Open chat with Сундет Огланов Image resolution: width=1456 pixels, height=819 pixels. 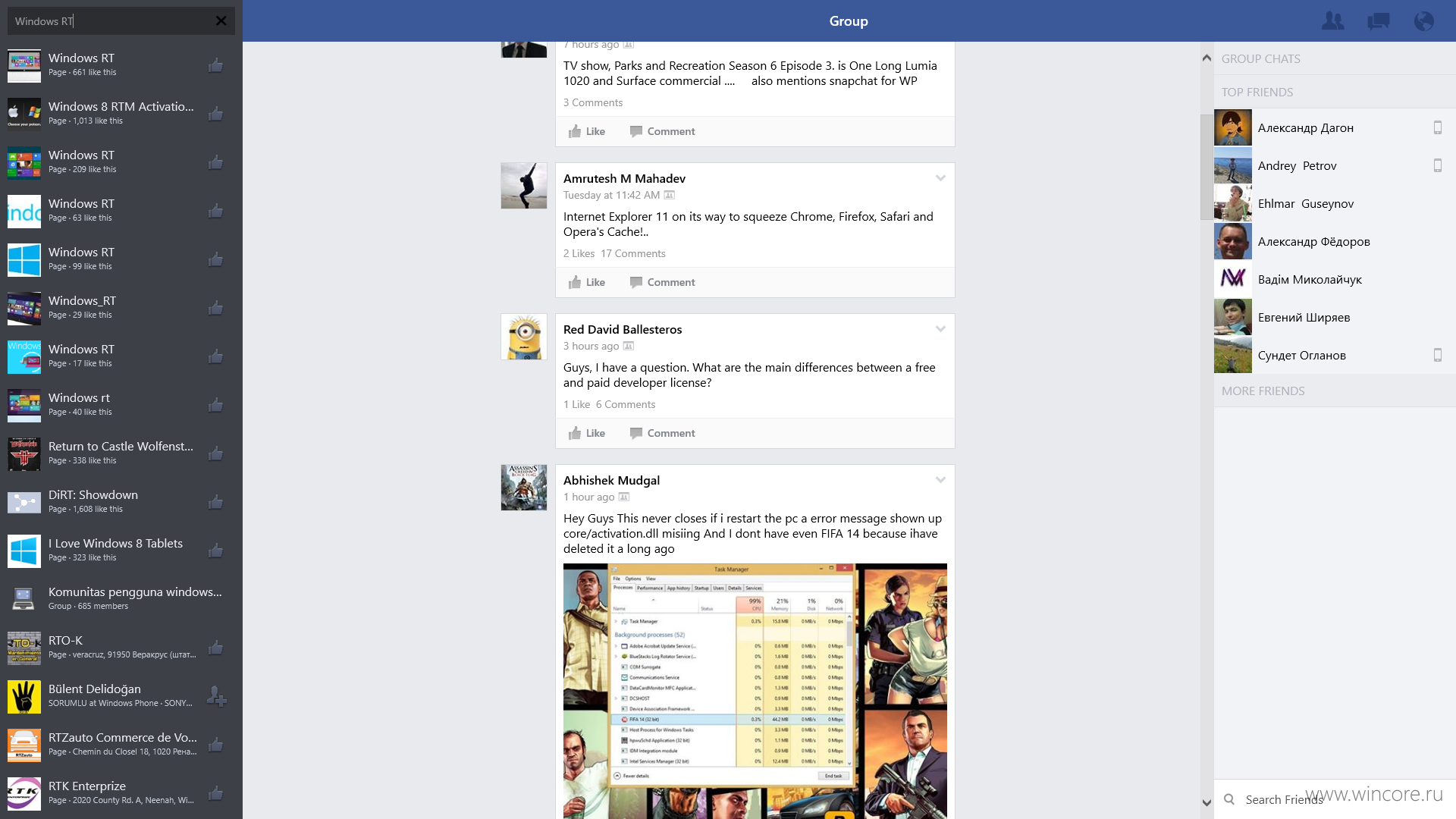(1335, 355)
